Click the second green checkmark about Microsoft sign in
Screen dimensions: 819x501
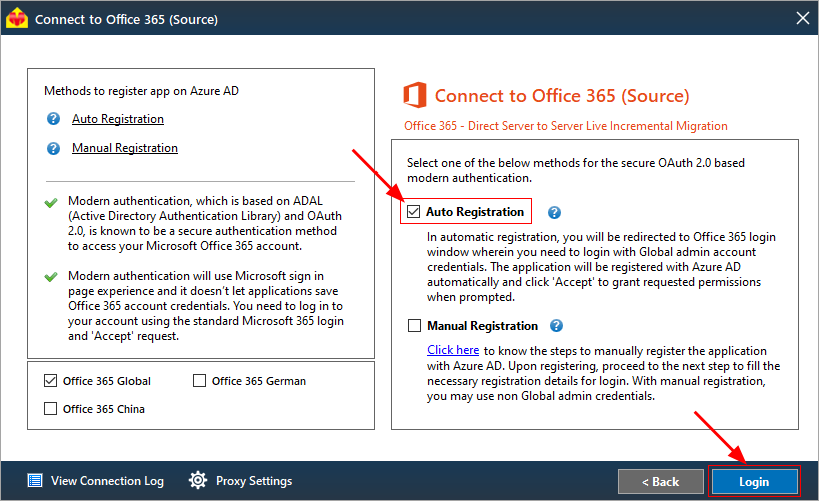(x=51, y=277)
